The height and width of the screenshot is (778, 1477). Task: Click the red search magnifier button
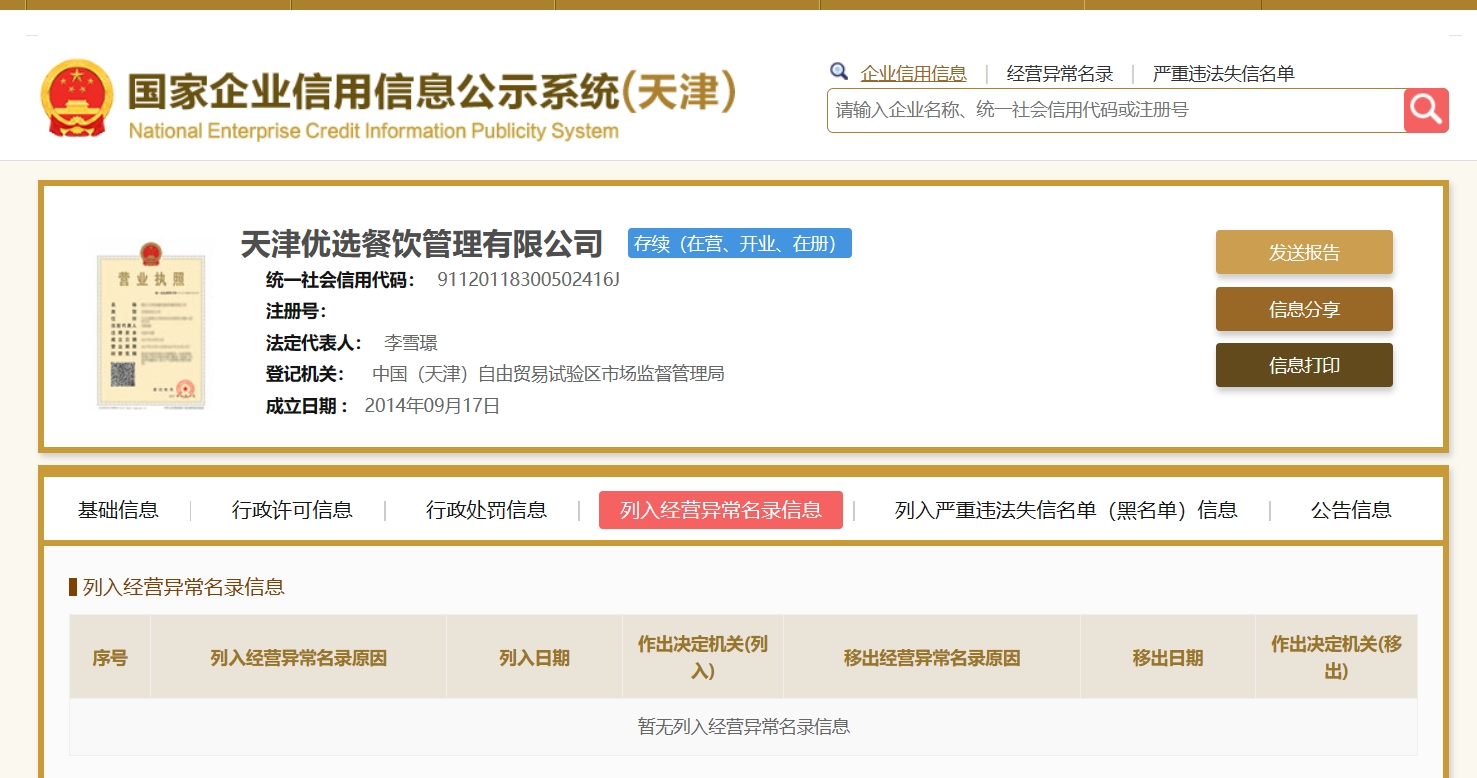[1426, 110]
